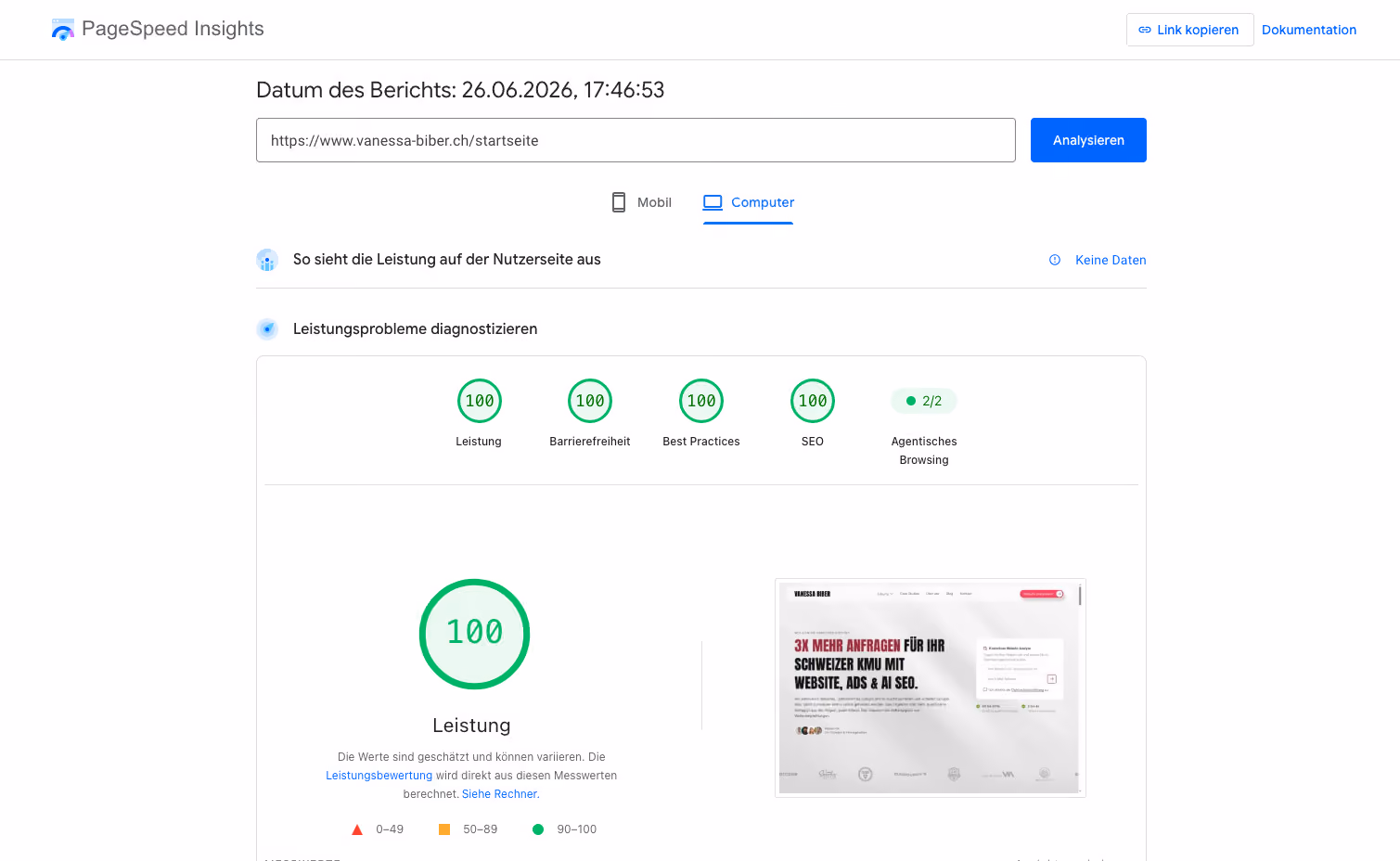Click the website screenshot thumbnail

tap(931, 688)
